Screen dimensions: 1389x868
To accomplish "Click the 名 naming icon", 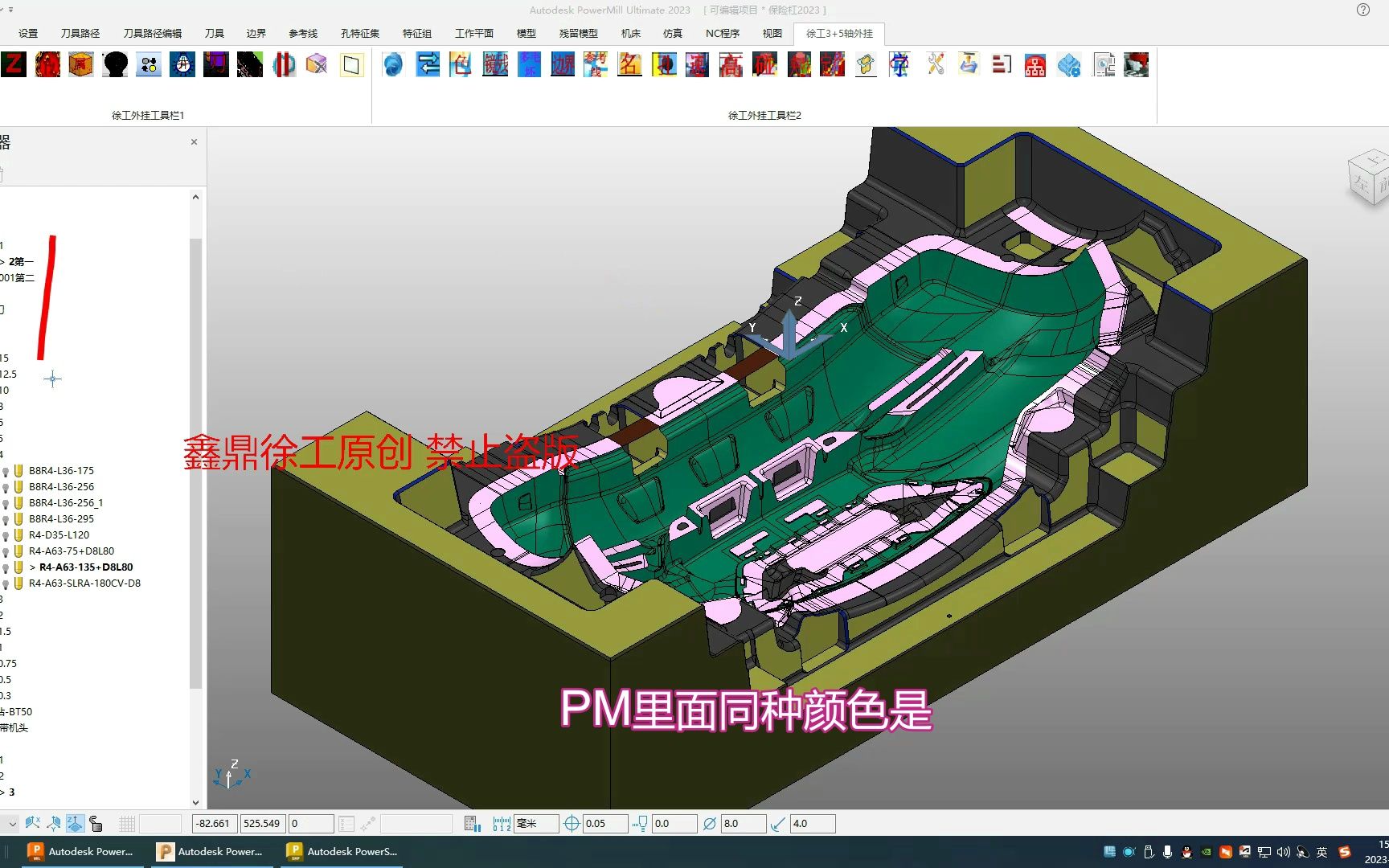I will tap(629, 64).
